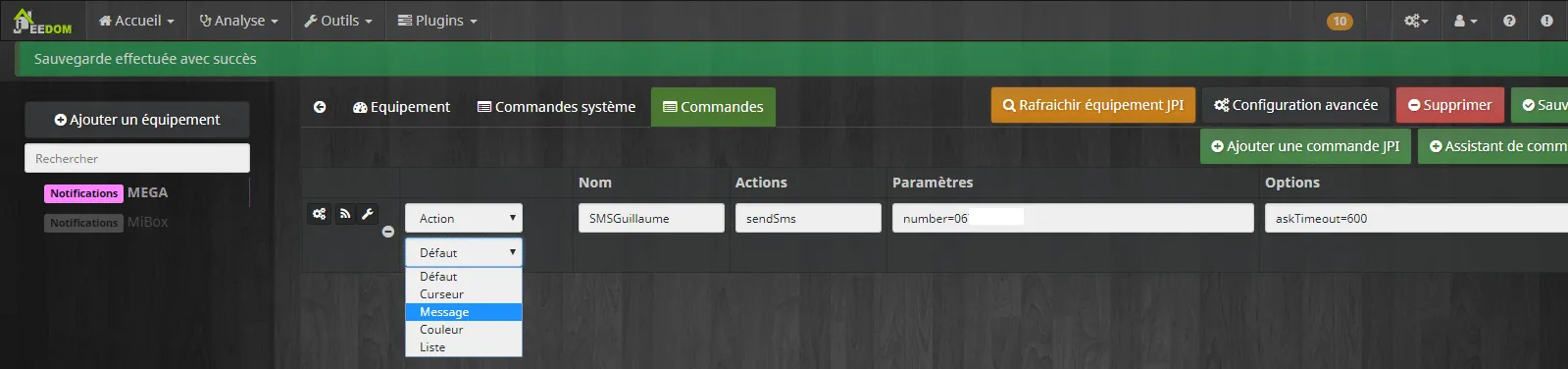Edit the SMSGuillaume name field
Viewport: 1568px width, 369px height.
(651, 218)
